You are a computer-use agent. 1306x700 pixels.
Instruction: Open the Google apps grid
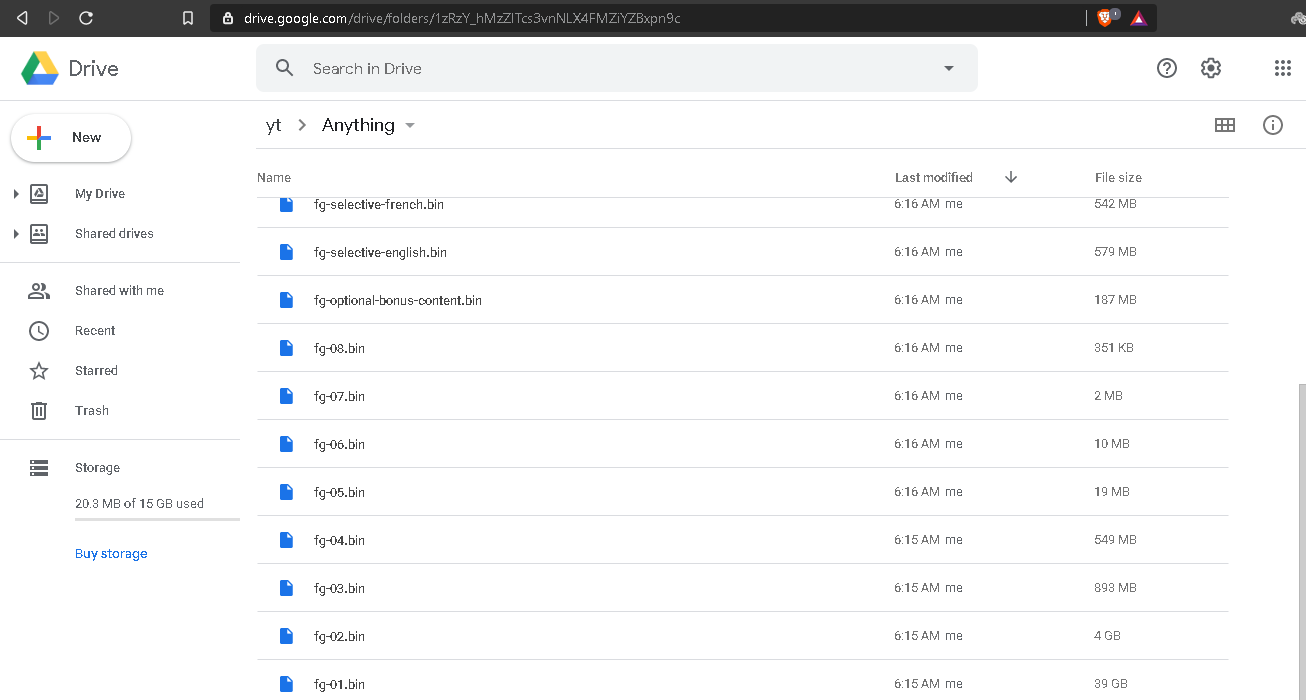point(1283,68)
